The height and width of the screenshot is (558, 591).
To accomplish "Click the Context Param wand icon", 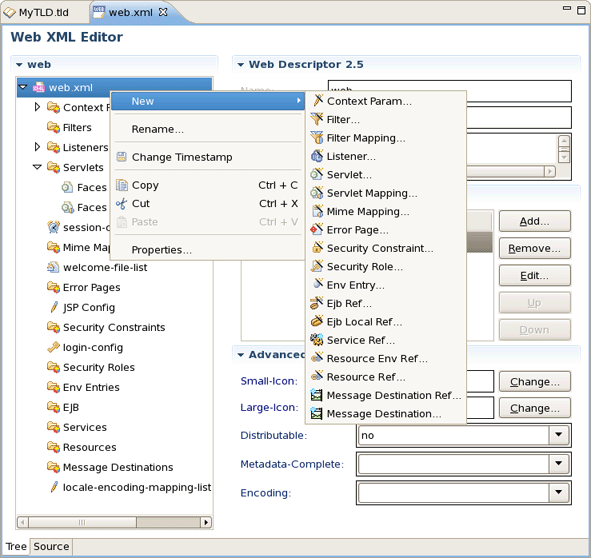I will 318,100.
